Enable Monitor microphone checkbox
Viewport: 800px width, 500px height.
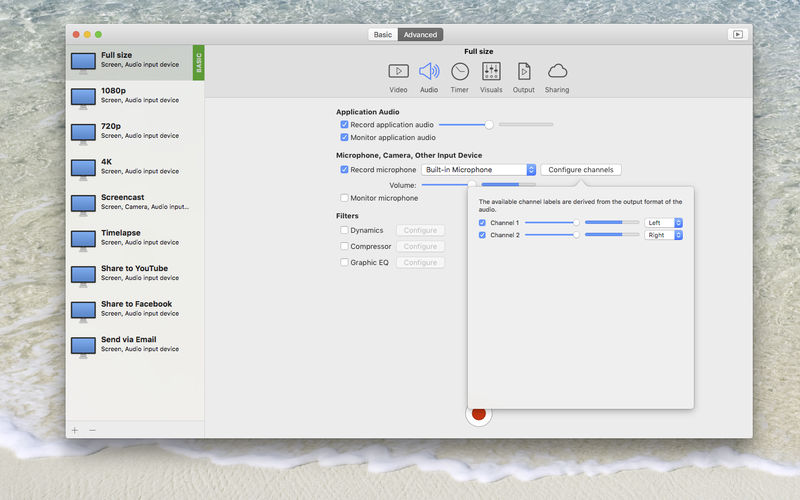click(x=344, y=197)
